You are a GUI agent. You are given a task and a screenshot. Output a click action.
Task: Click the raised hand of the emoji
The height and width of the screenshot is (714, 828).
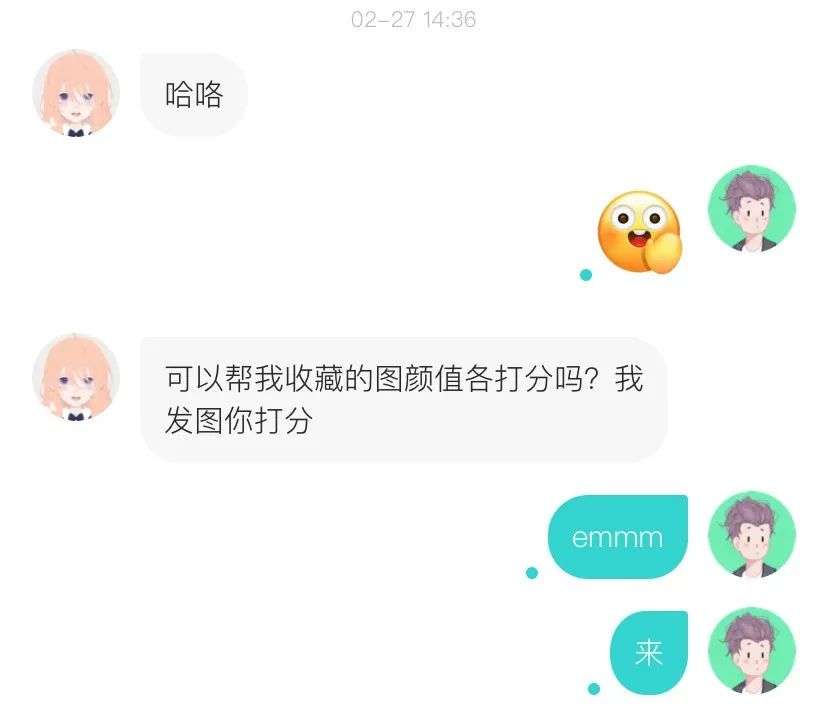665,253
